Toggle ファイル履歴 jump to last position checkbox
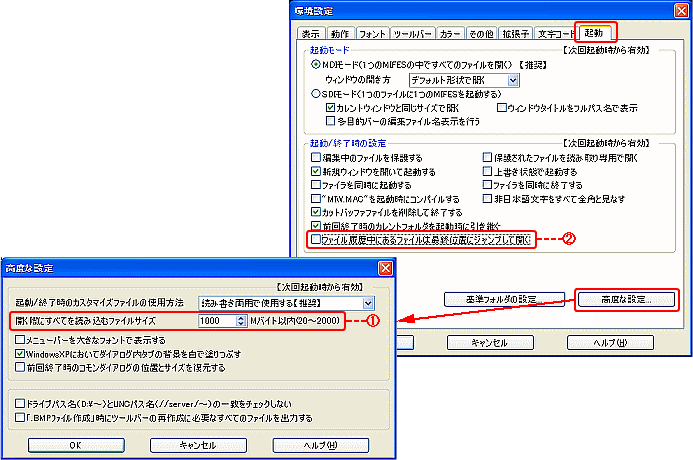 (x=316, y=240)
